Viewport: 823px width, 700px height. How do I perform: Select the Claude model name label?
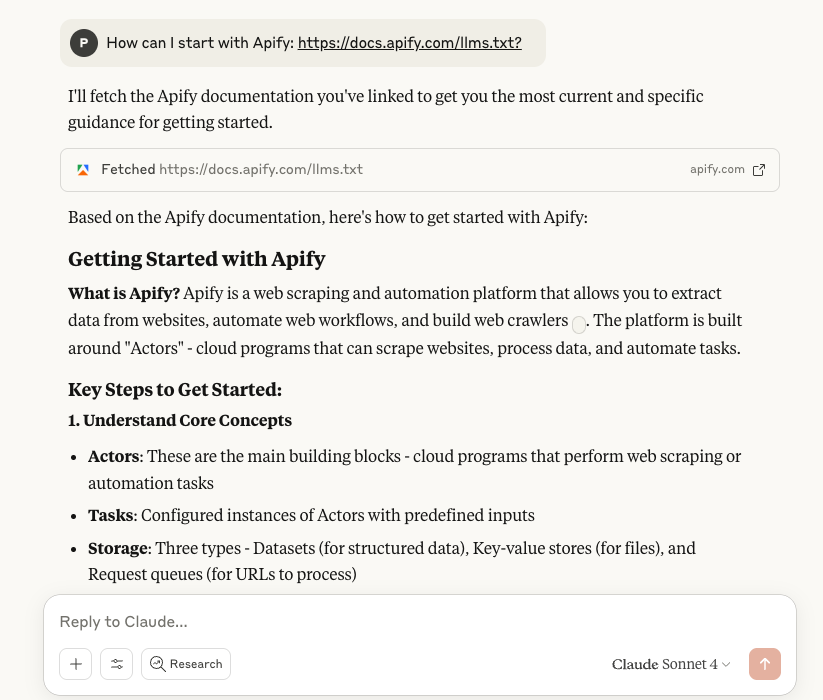click(635, 664)
